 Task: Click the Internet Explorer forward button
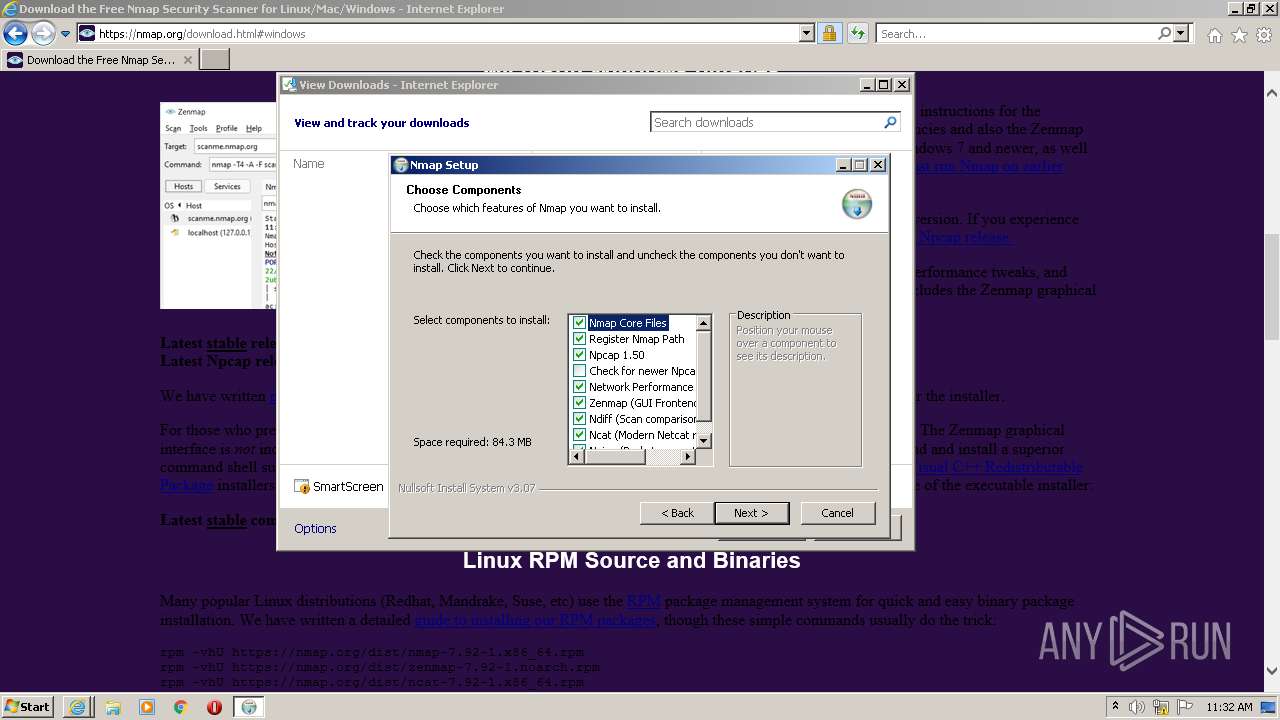[x=43, y=34]
